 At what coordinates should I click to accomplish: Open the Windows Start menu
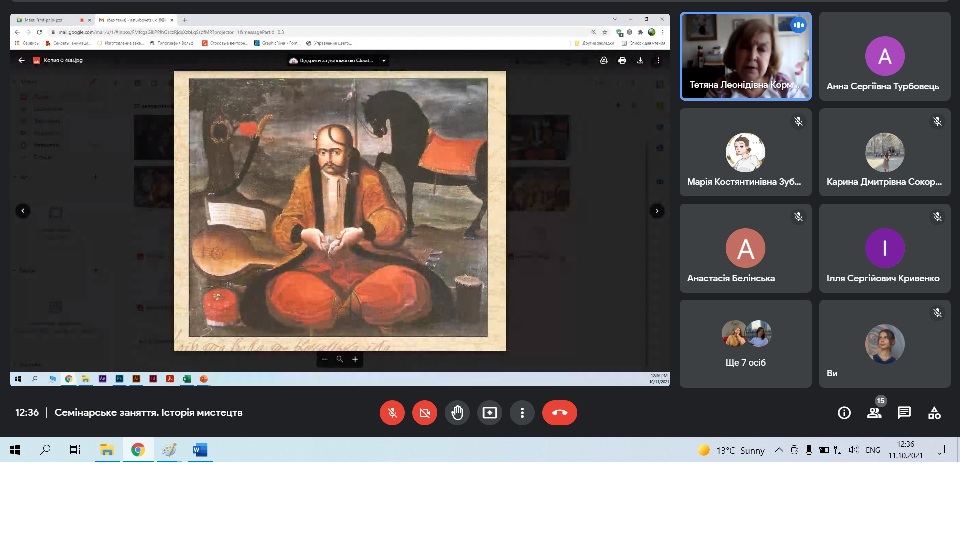point(15,450)
